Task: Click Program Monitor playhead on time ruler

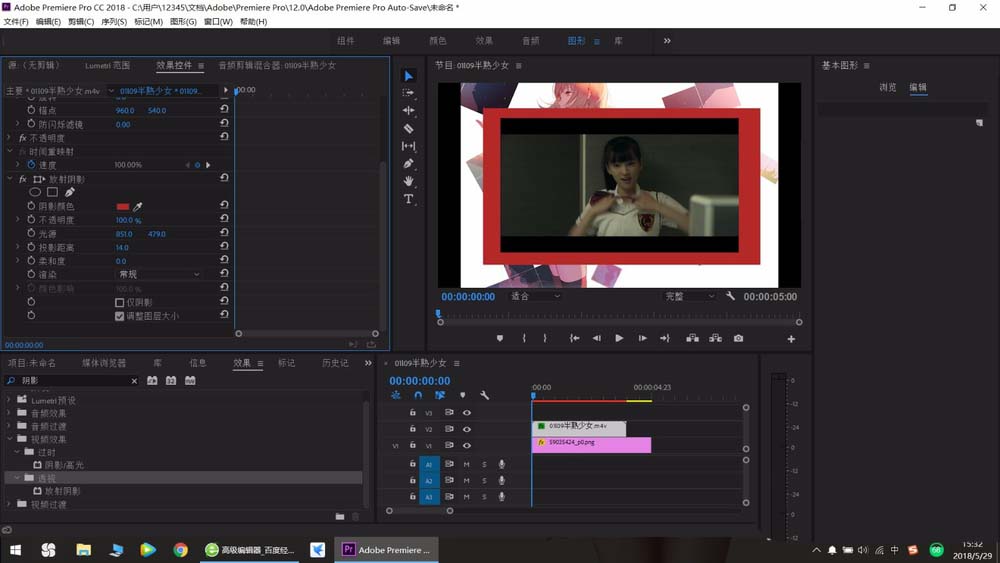Action: point(438,313)
